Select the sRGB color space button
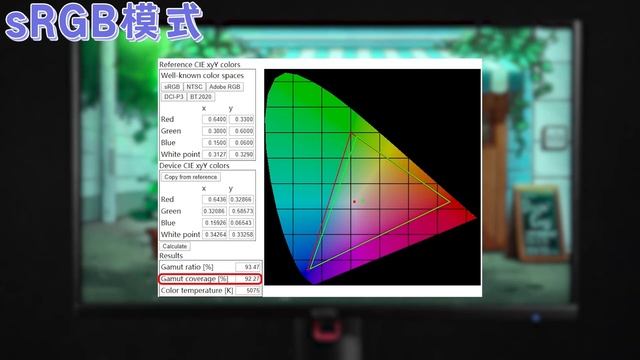Screen dimensions: 640x360 pos(172,87)
